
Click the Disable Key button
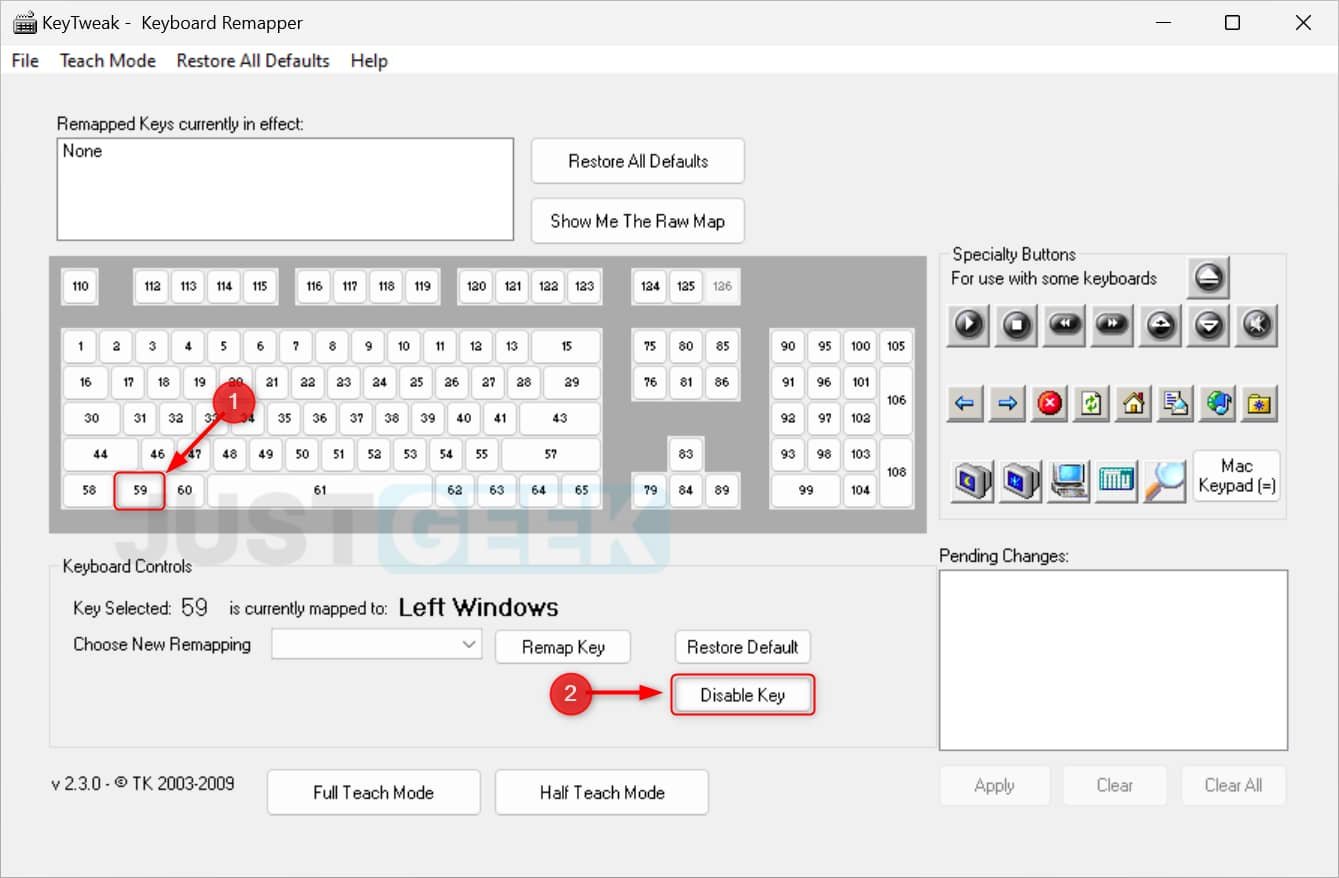coord(742,695)
